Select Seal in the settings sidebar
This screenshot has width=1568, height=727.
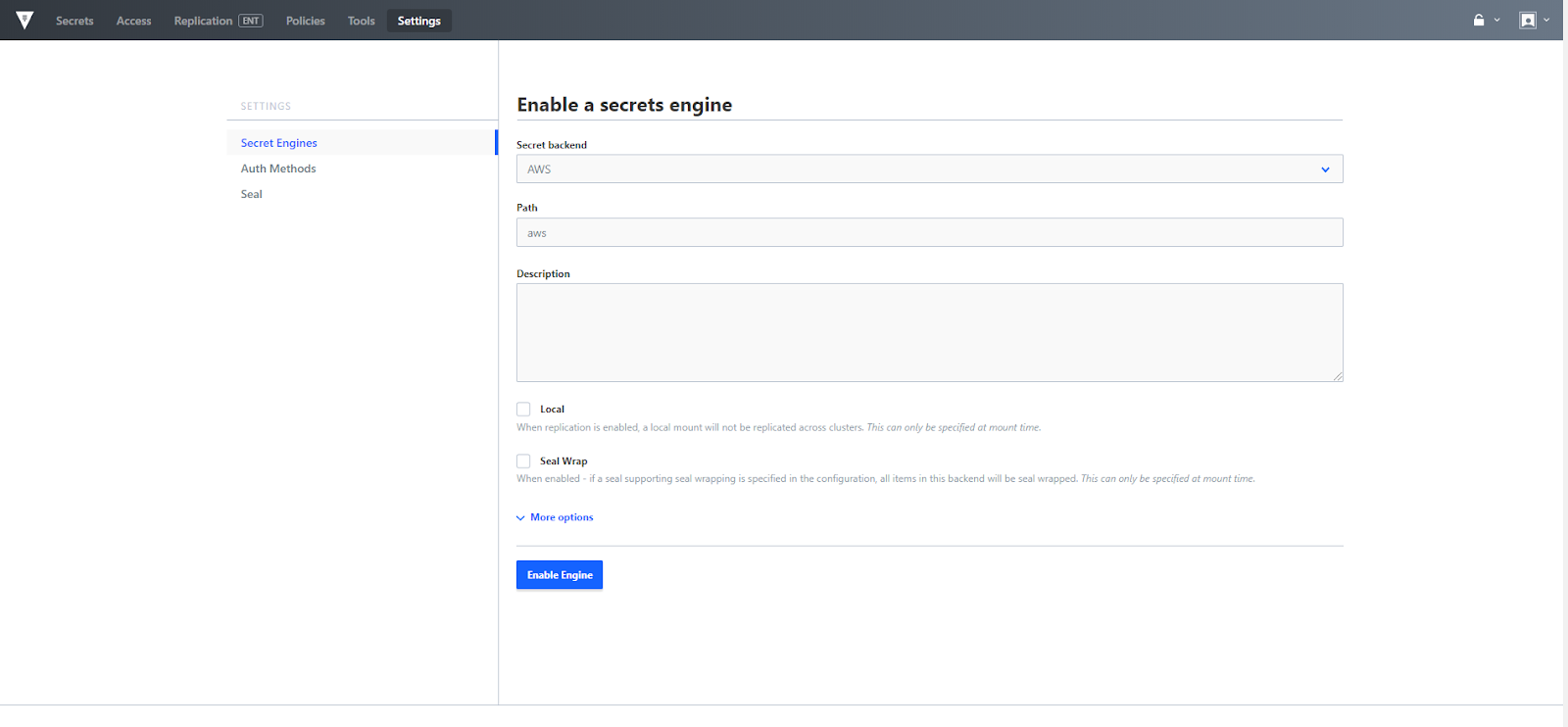coord(252,194)
